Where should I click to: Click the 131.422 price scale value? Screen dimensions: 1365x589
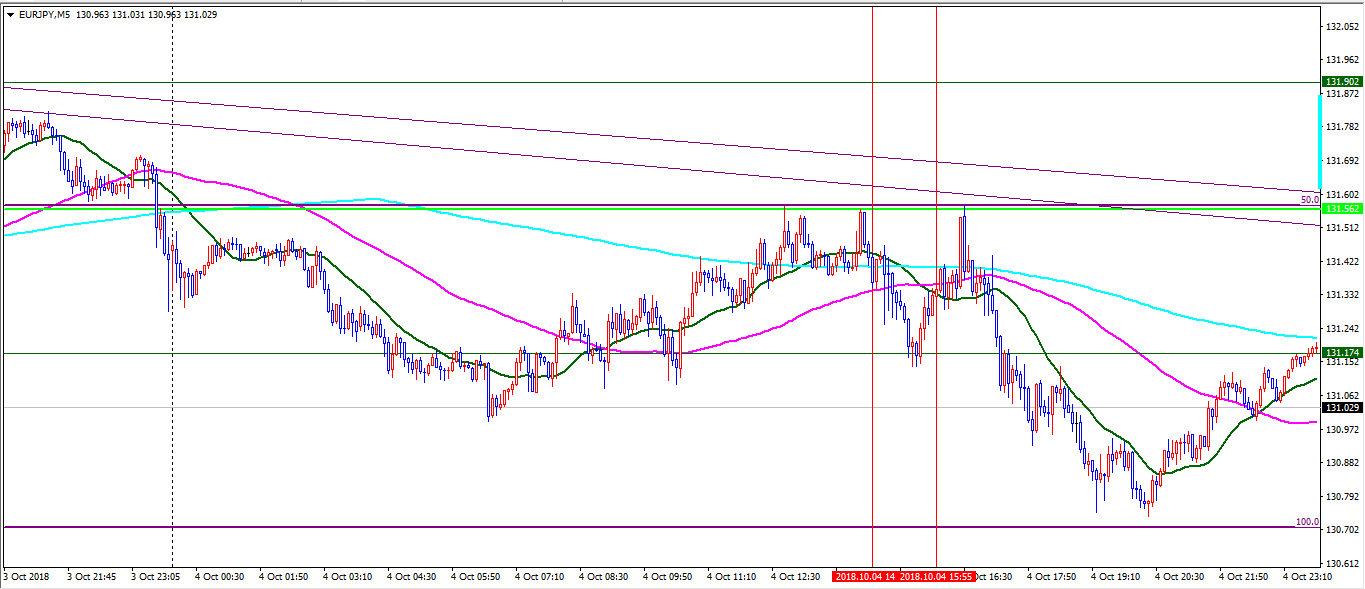coord(1342,262)
